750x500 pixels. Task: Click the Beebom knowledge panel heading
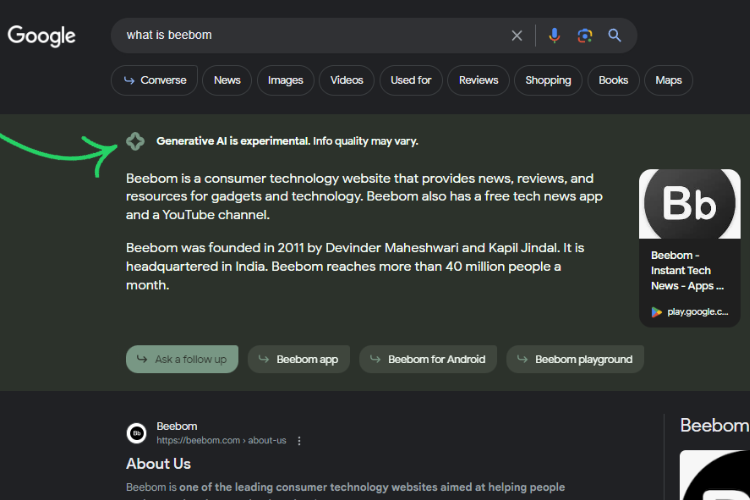(715, 425)
